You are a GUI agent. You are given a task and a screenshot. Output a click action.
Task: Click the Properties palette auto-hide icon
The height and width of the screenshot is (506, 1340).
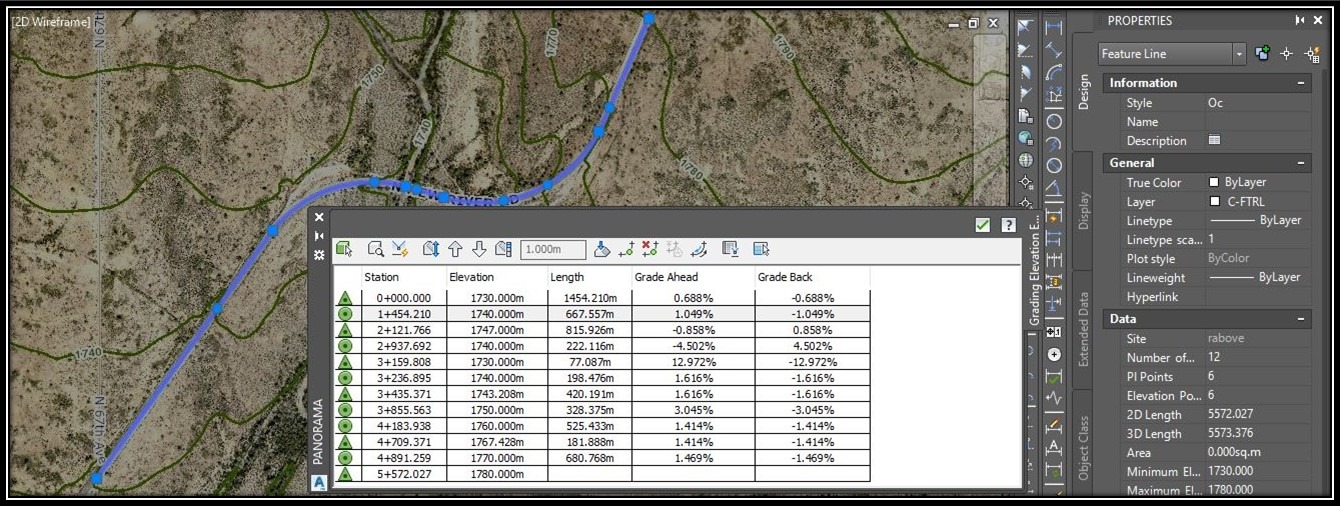[x=1300, y=20]
